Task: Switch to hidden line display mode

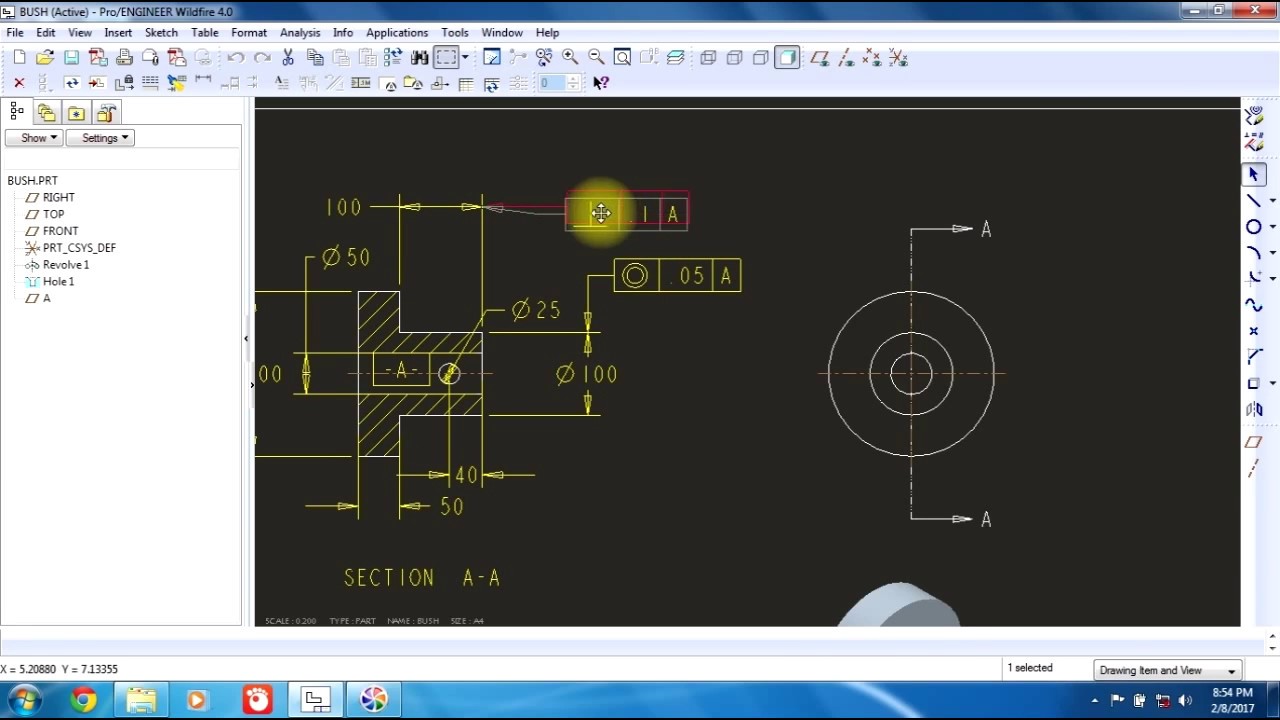Action: pos(734,58)
